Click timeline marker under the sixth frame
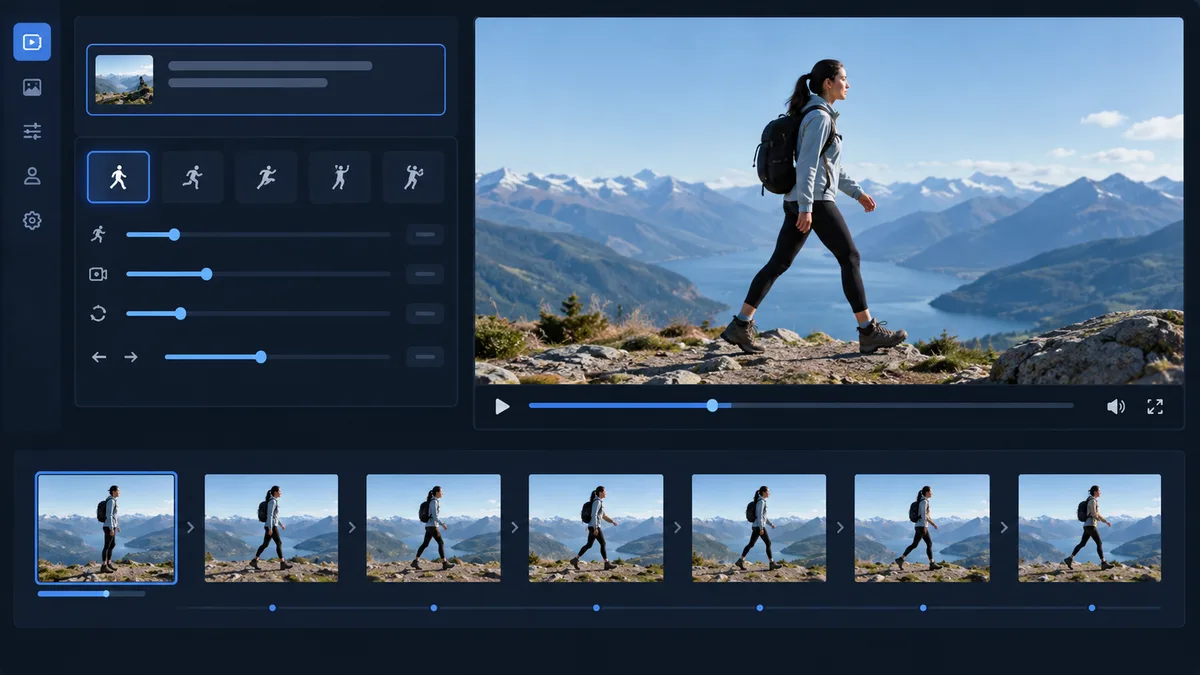This screenshot has width=1200, height=675. point(923,607)
